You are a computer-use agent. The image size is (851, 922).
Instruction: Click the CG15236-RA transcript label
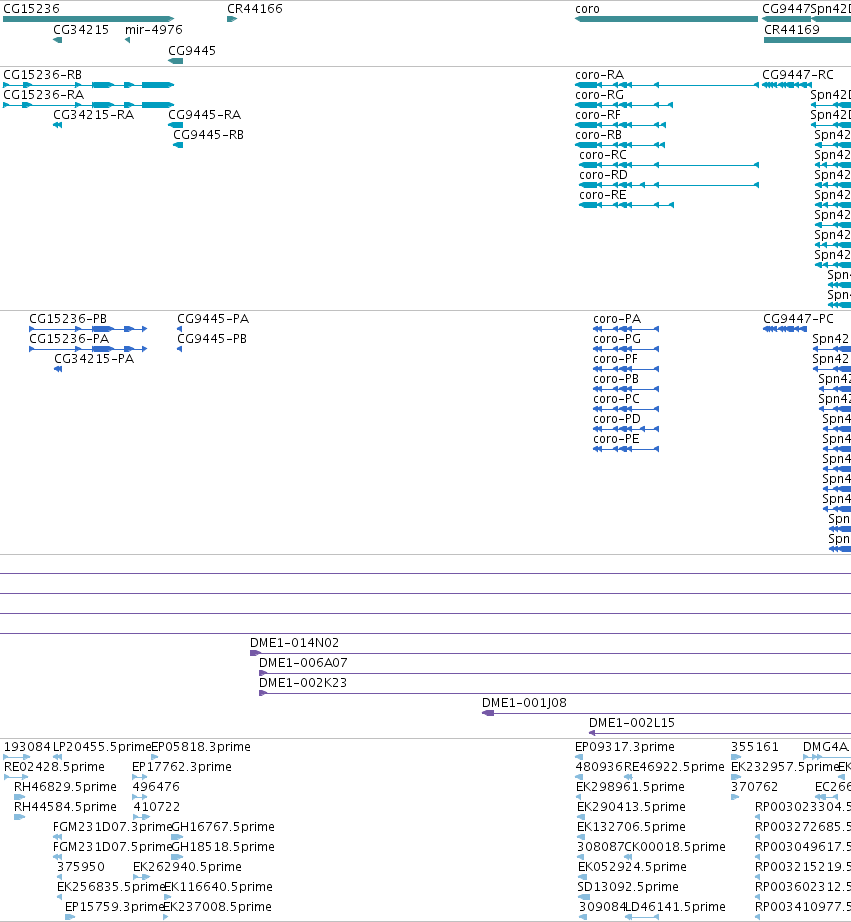(x=44, y=95)
